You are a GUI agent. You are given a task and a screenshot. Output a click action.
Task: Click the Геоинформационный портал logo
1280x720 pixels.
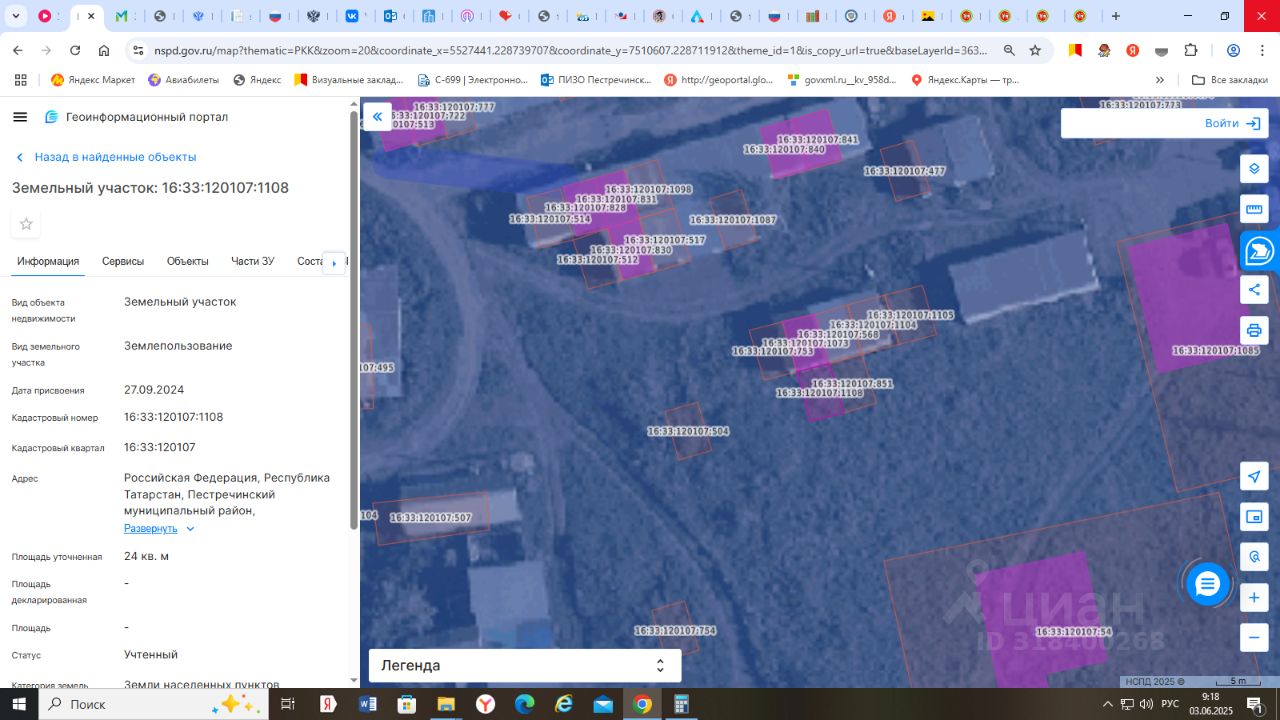(136, 117)
